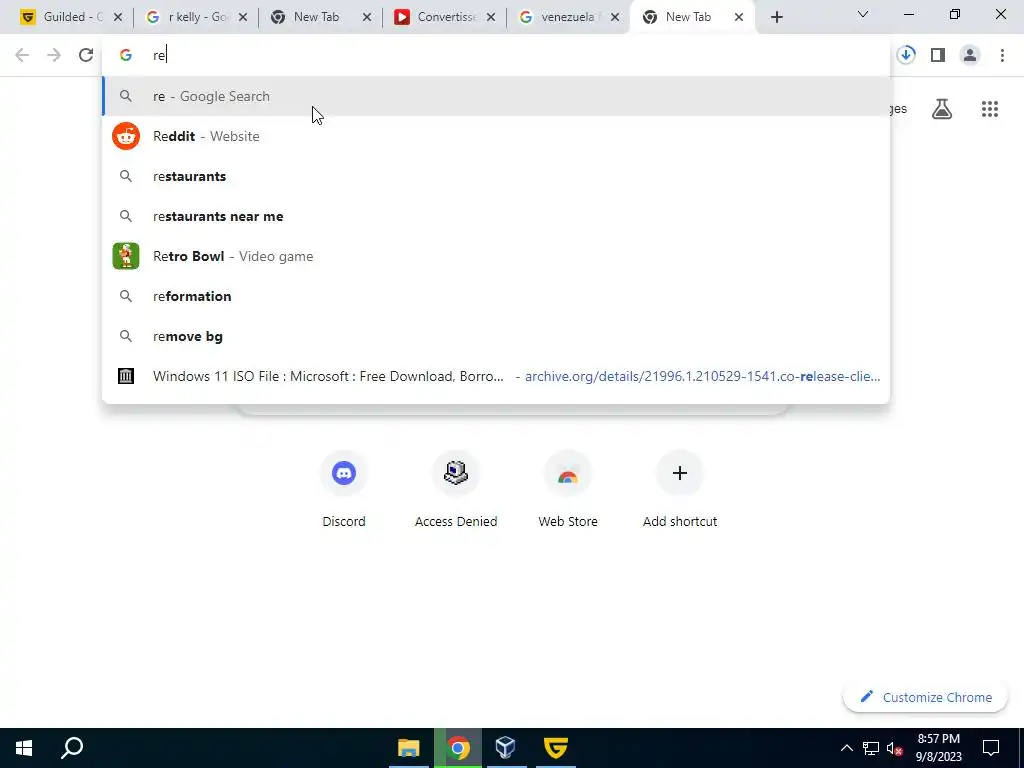The width and height of the screenshot is (1024, 768).
Task: Click the Chrome taskbar icon
Action: (458, 748)
